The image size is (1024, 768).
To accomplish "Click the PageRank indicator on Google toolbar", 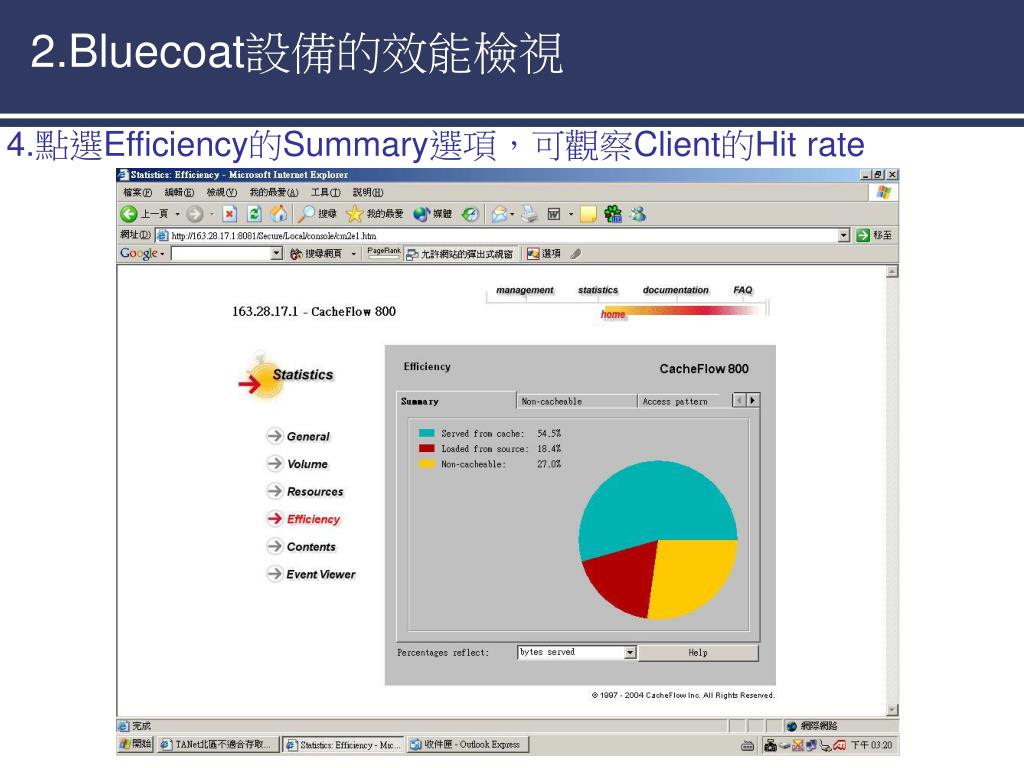I will coord(383,253).
